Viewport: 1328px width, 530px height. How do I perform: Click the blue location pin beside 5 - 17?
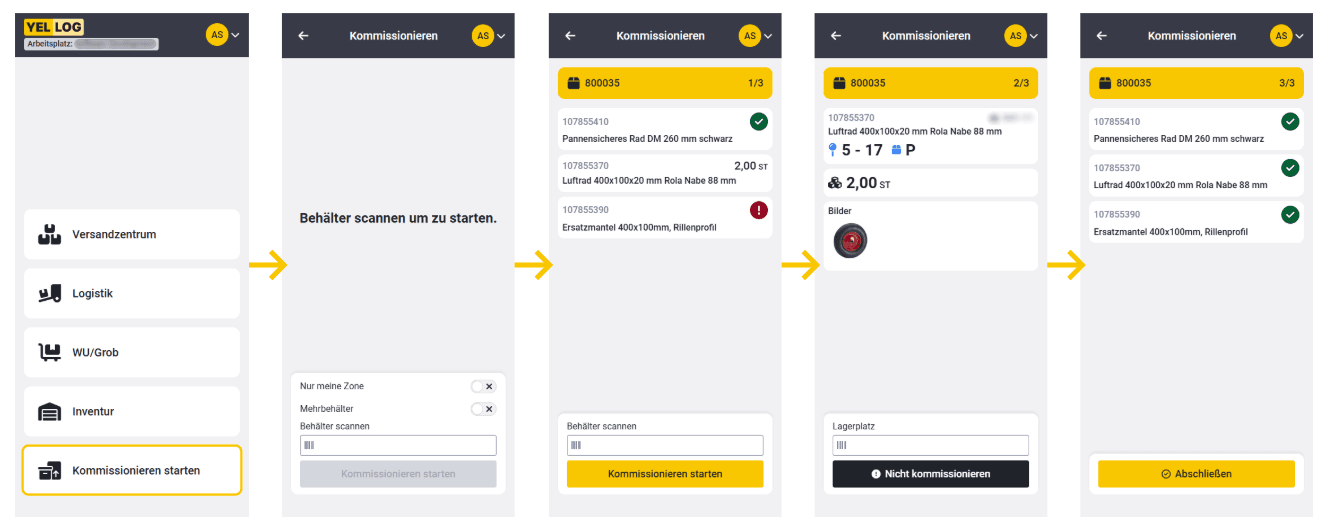[x=833, y=150]
